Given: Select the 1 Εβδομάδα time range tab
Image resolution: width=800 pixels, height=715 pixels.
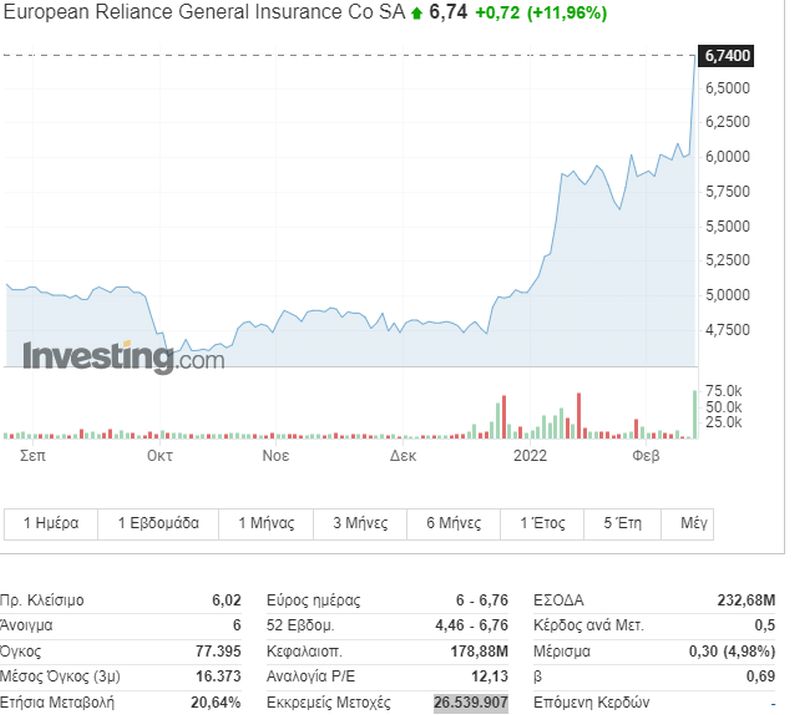Looking at the screenshot, I should (x=158, y=524).
